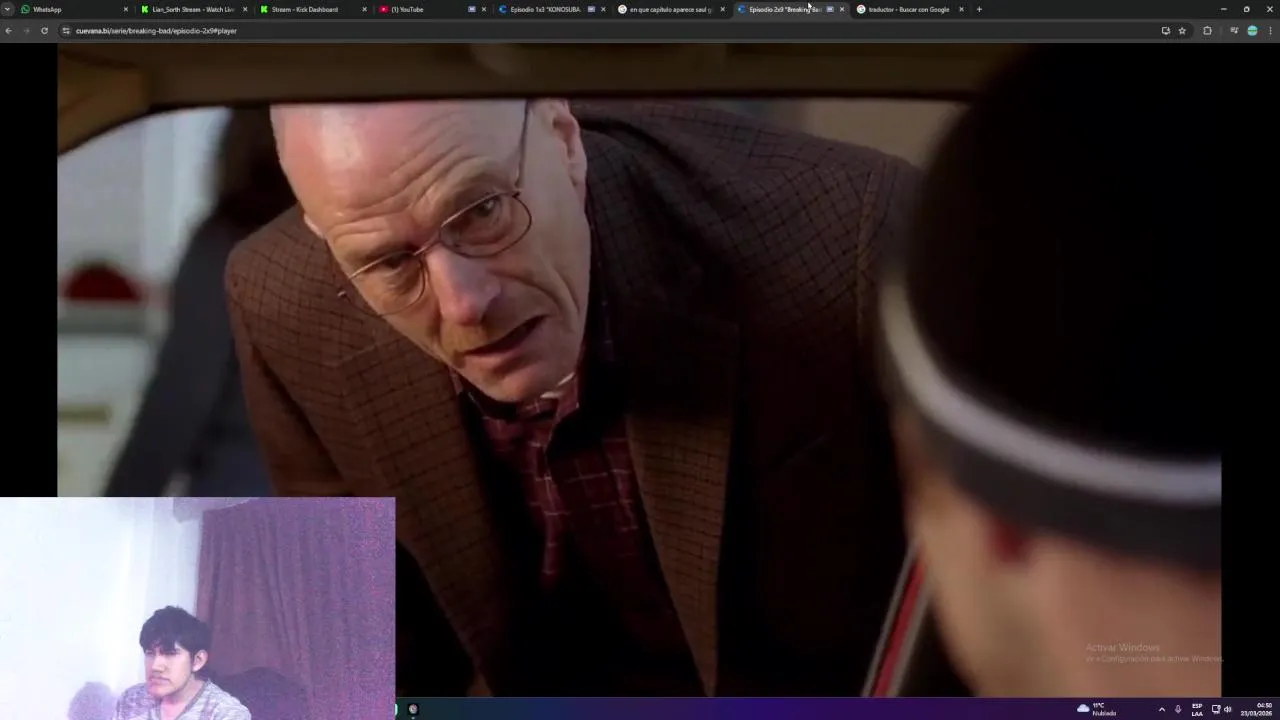Open the weather widget showing 11°C
This screenshot has width=1280, height=720.
pyautogui.click(x=1097, y=709)
